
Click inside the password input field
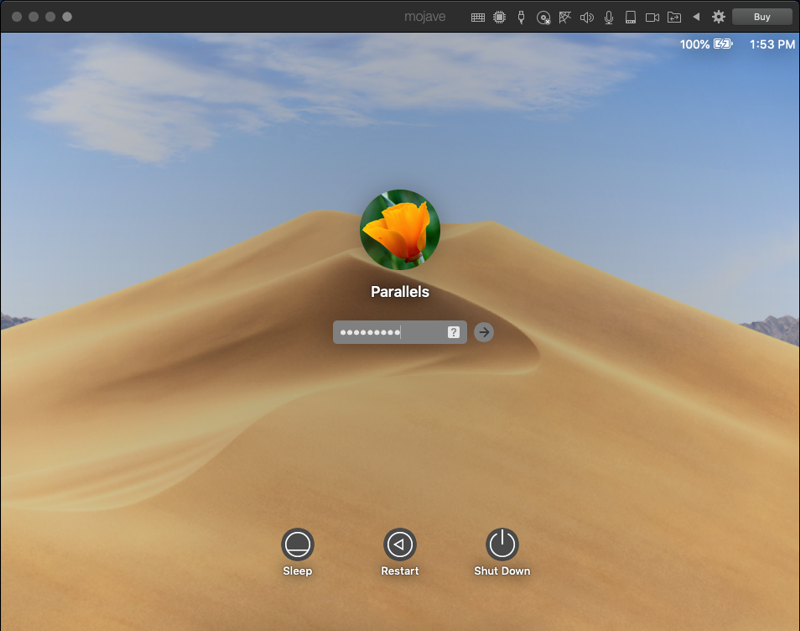tap(390, 331)
